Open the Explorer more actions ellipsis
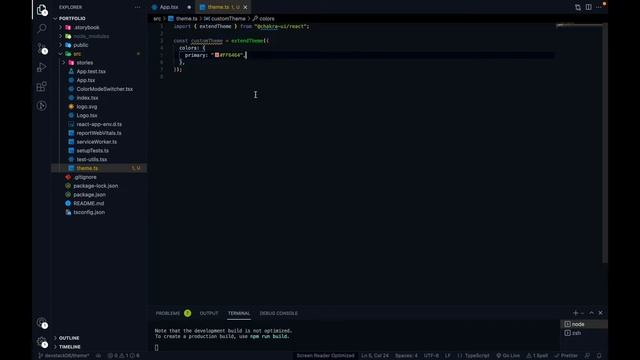The width and height of the screenshot is (640, 360). (137, 7)
